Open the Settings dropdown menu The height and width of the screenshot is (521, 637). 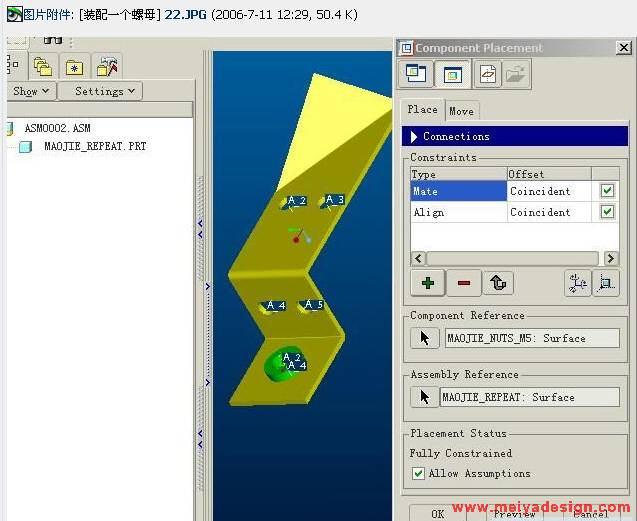[x=100, y=91]
